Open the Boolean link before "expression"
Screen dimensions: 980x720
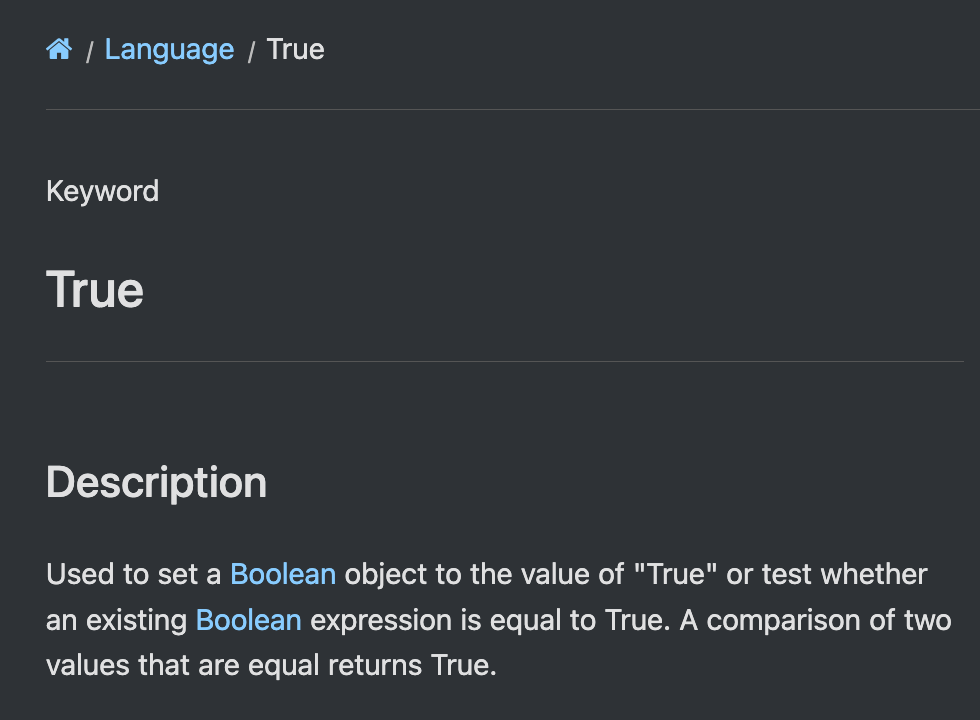coord(248,620)
